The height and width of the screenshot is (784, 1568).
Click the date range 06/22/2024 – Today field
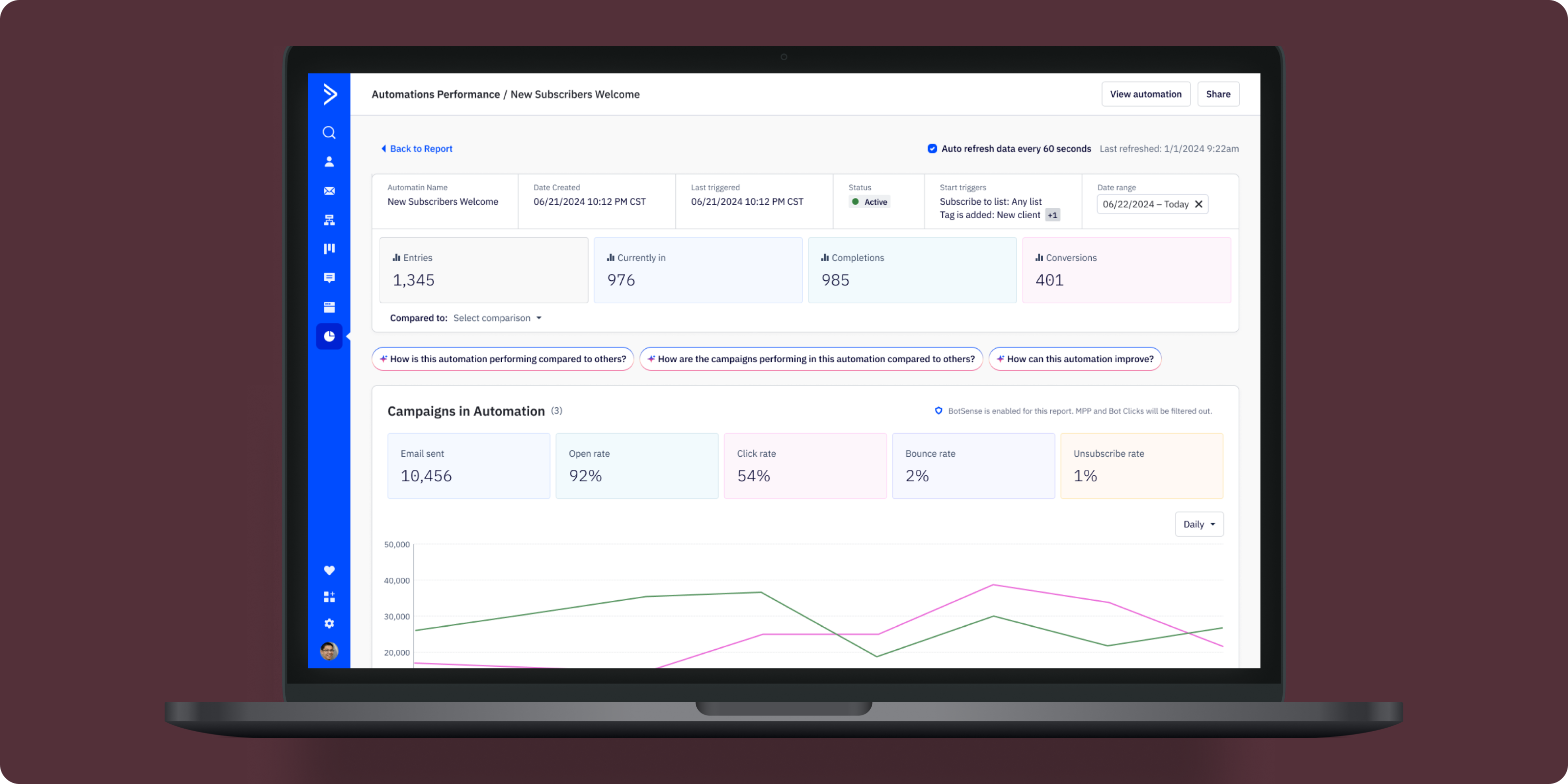(1144, 204)
